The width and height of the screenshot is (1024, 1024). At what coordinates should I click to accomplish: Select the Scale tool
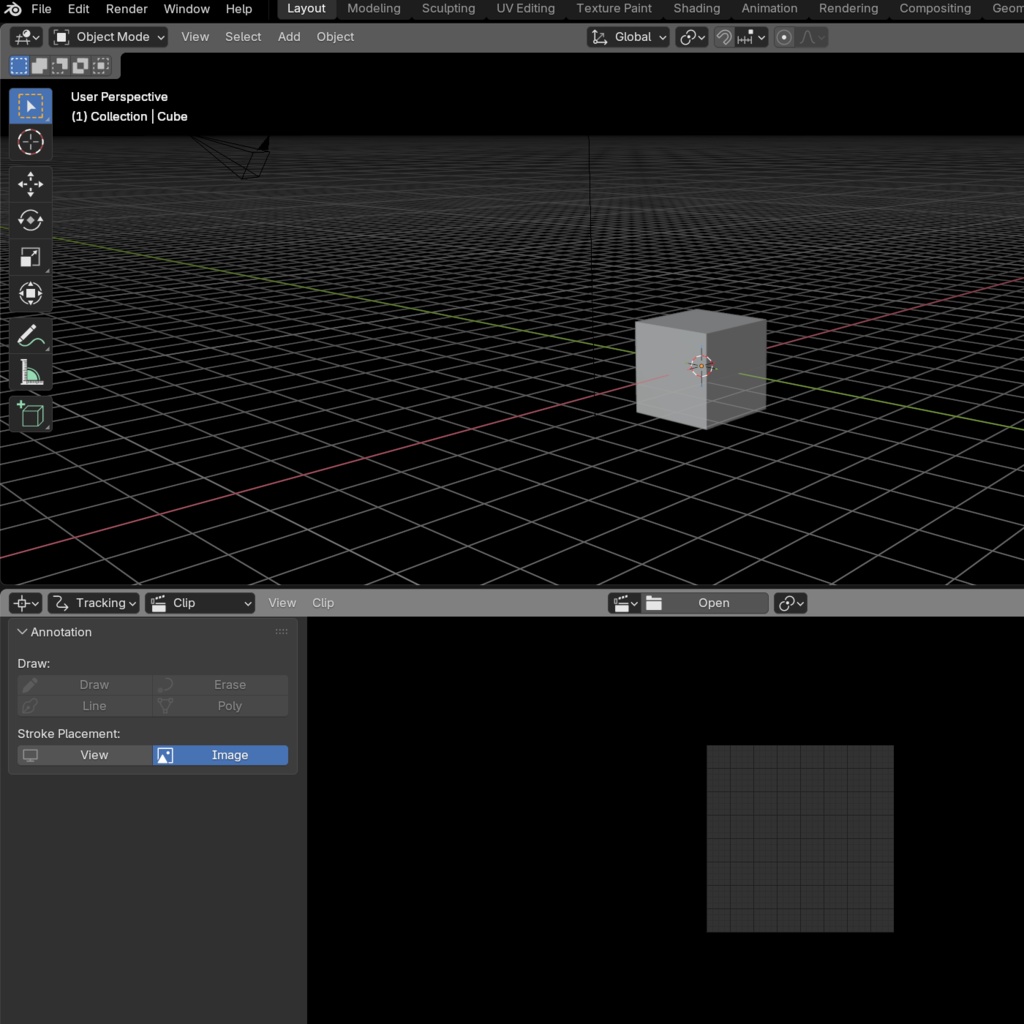tap(30, 257)
